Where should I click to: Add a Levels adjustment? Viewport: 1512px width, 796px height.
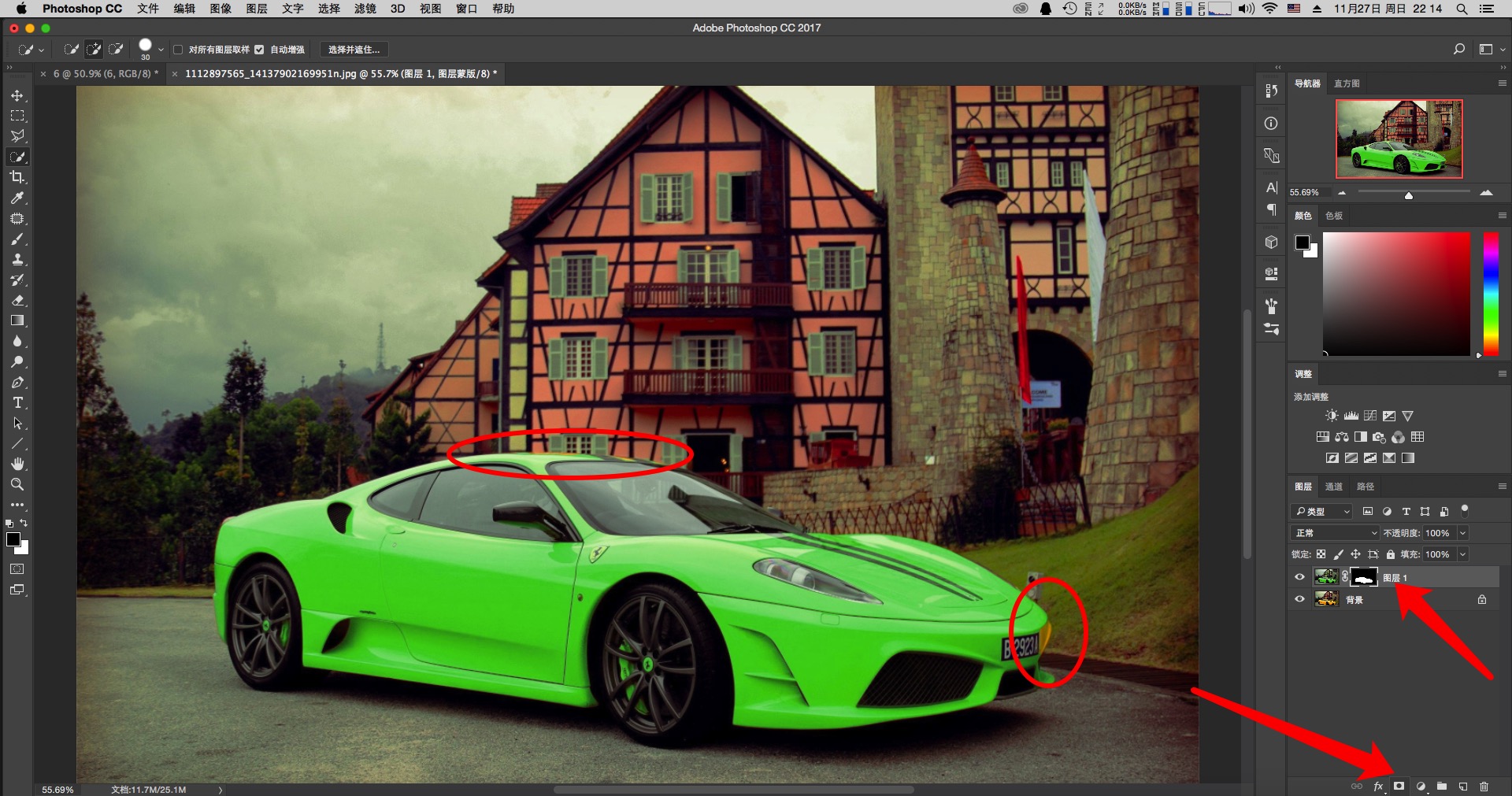pyautogui.click(x=1351, y=416)
